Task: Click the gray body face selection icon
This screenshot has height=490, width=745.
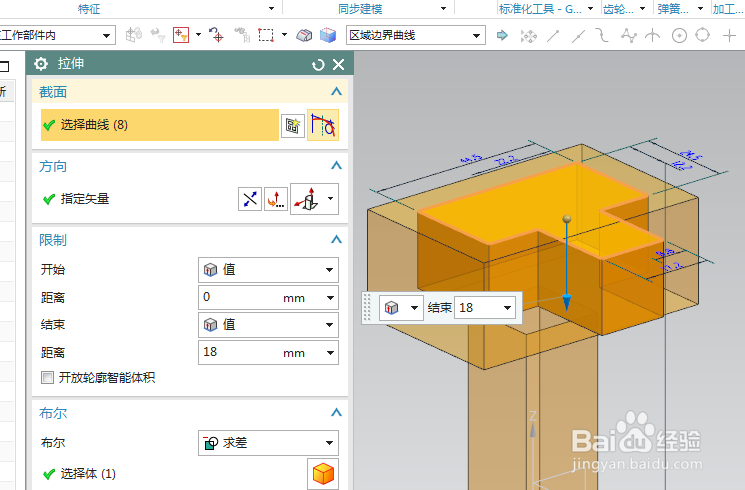Action: [304, 35]
